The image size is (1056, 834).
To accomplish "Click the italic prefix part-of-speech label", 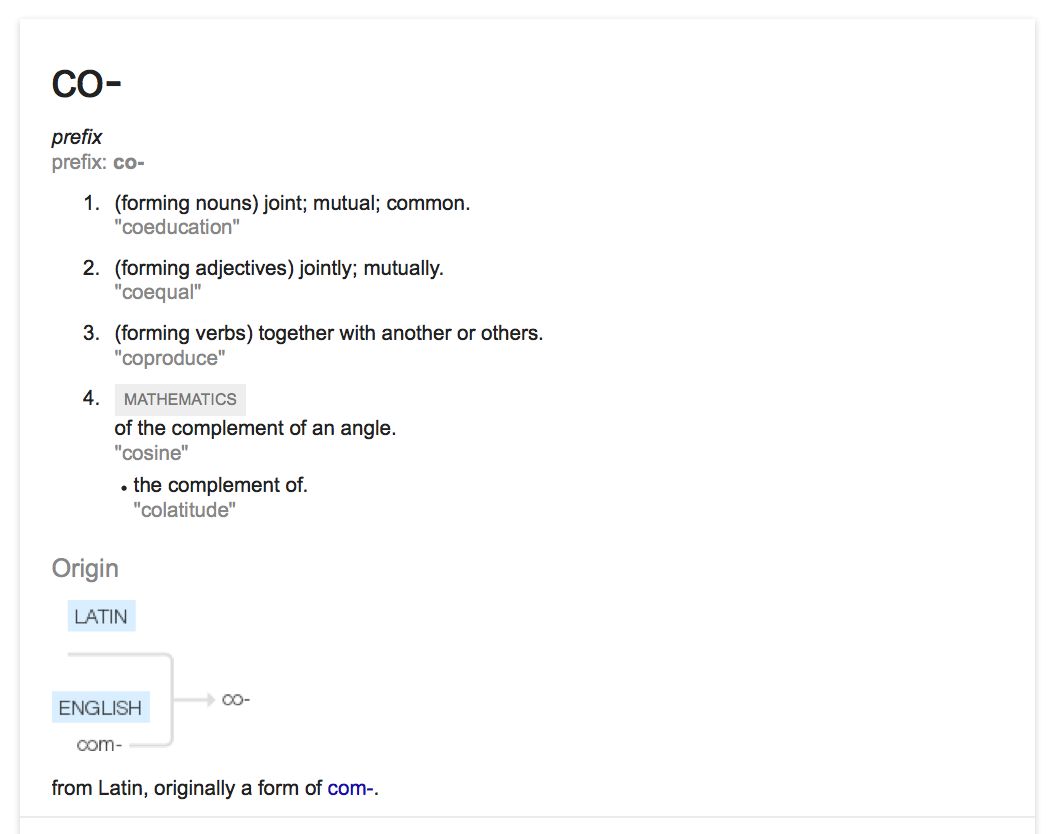I will (x=77, y=137).
